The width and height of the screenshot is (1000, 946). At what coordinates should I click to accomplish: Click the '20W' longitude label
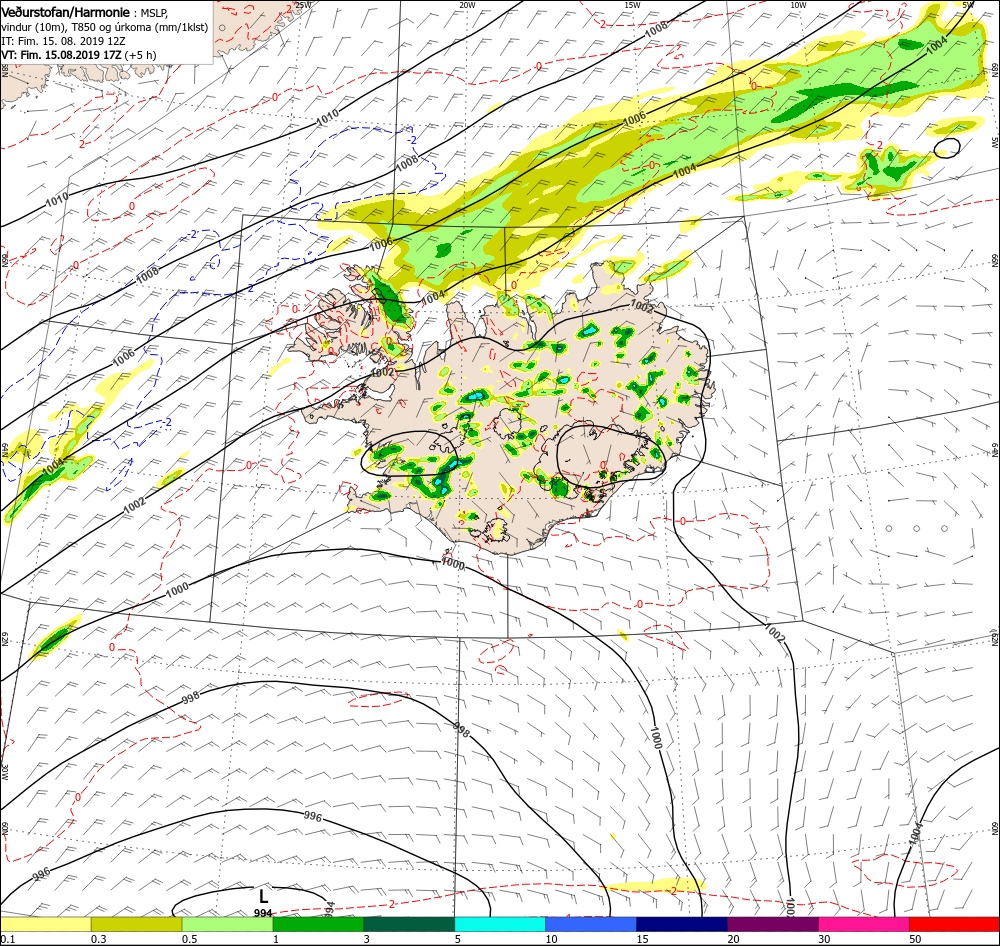(467, 5)
